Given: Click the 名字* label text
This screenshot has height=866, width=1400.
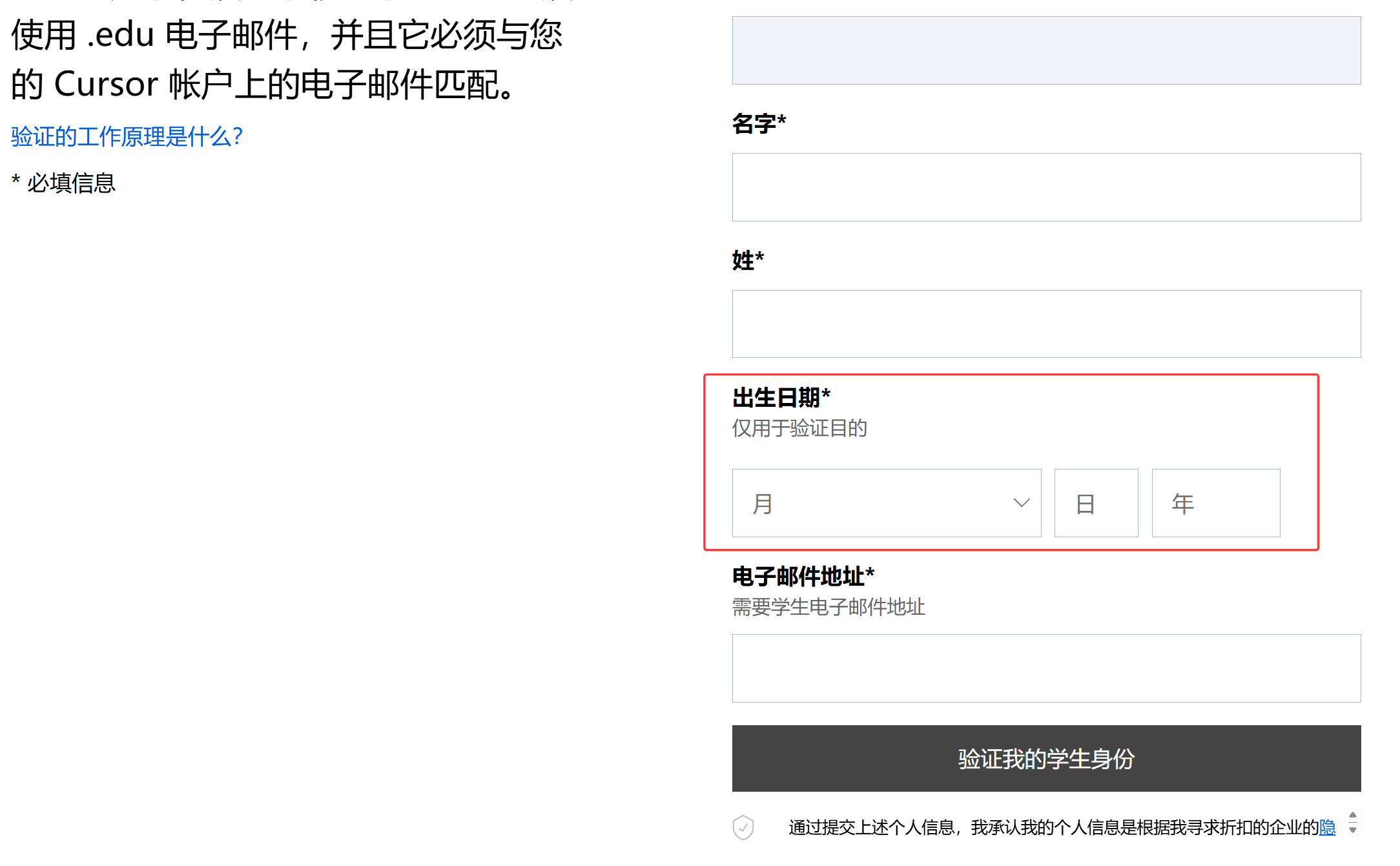Looking at the screenshot, I should click(x=759, y=123).
